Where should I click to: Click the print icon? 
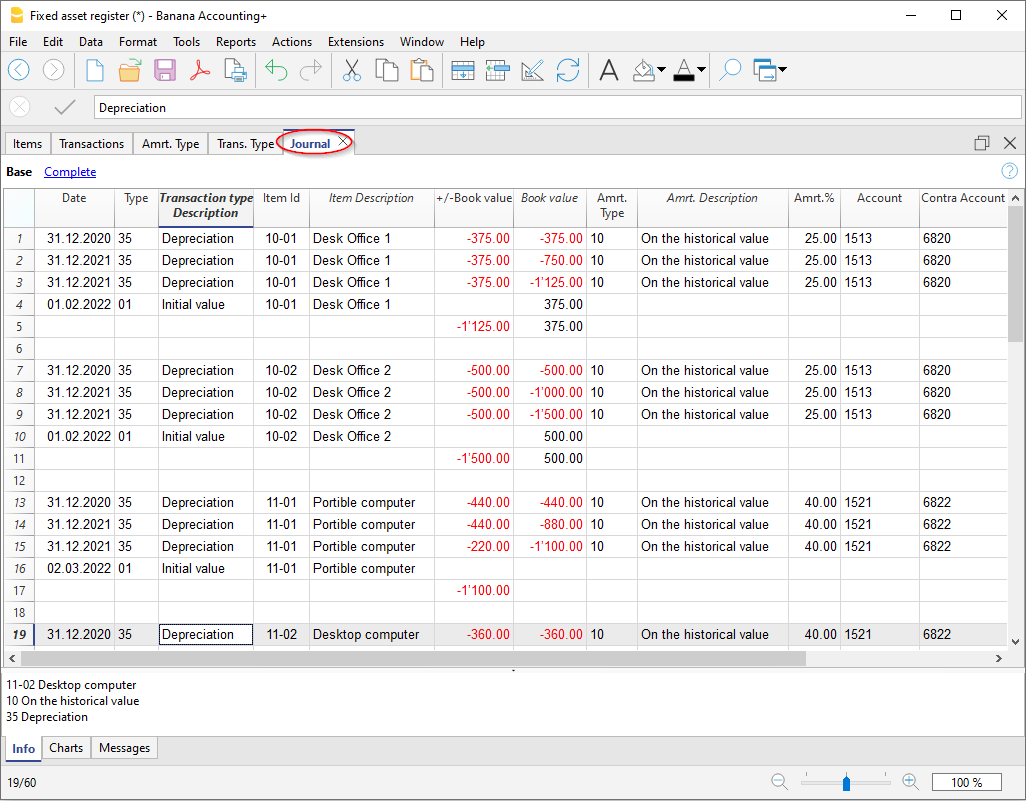(235, 70)
